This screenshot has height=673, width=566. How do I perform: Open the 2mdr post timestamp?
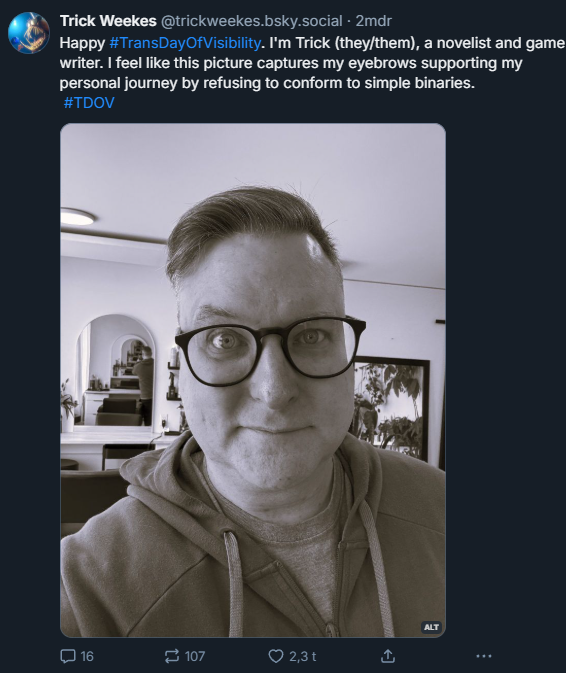tap(373, 21)
